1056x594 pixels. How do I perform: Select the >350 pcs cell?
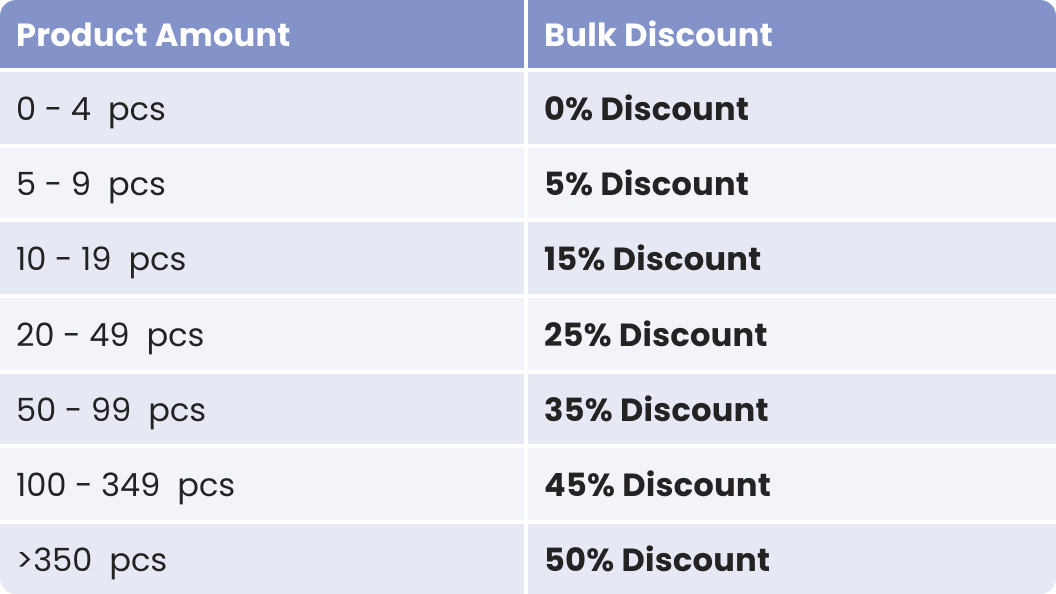pyautogui.click(x=91, y=560)
